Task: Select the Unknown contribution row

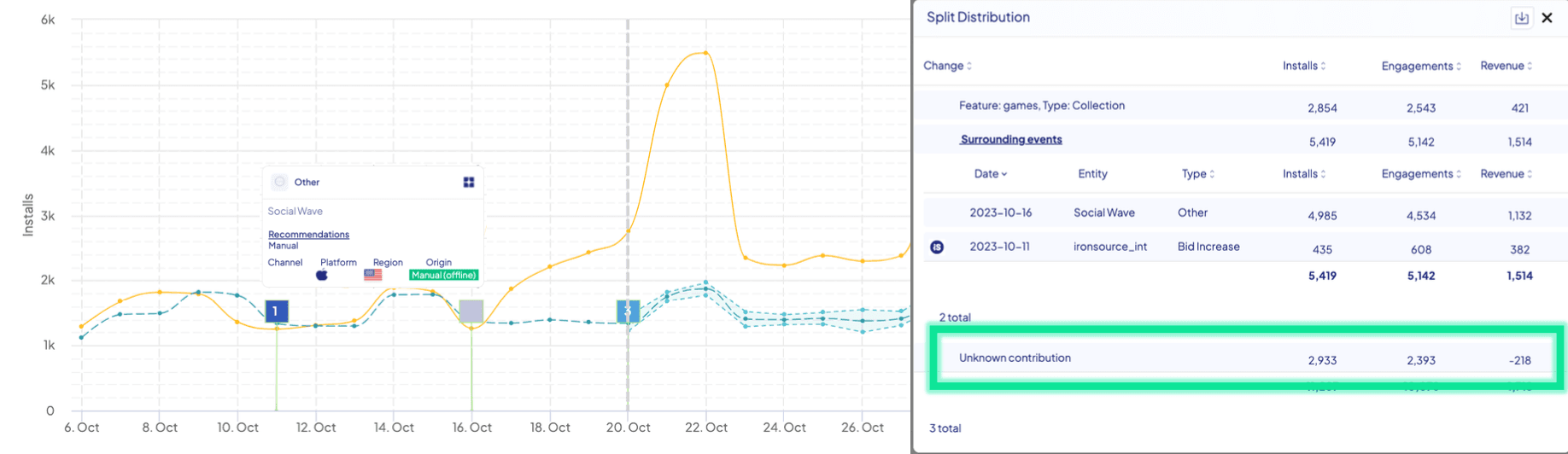Action: click(x=1245, y=359)
